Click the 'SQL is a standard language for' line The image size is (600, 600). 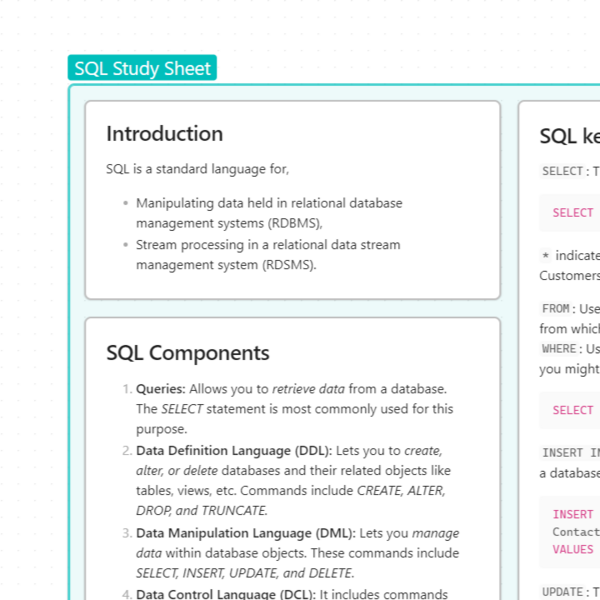198,169
